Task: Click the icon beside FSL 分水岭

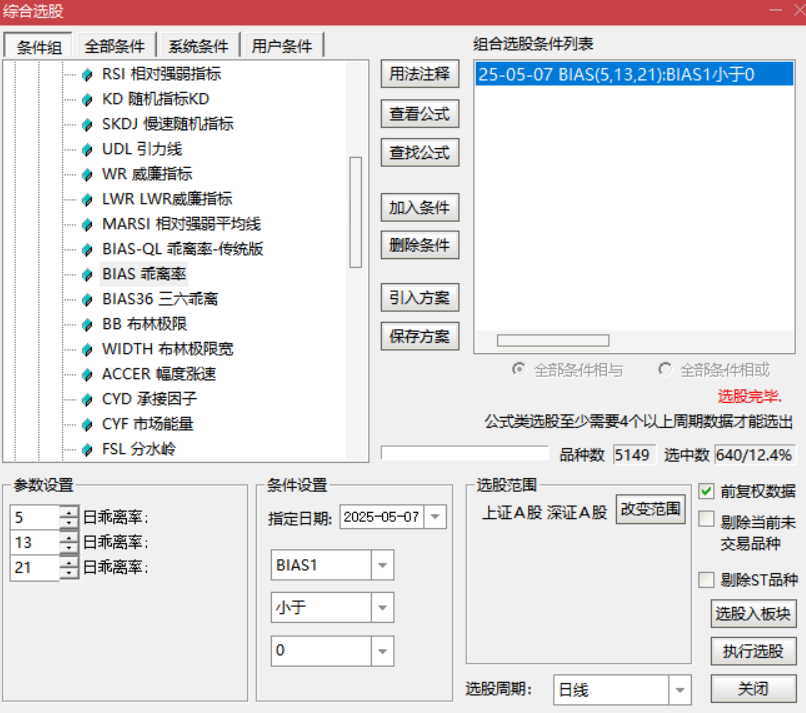Action: (x=87, y=449)
